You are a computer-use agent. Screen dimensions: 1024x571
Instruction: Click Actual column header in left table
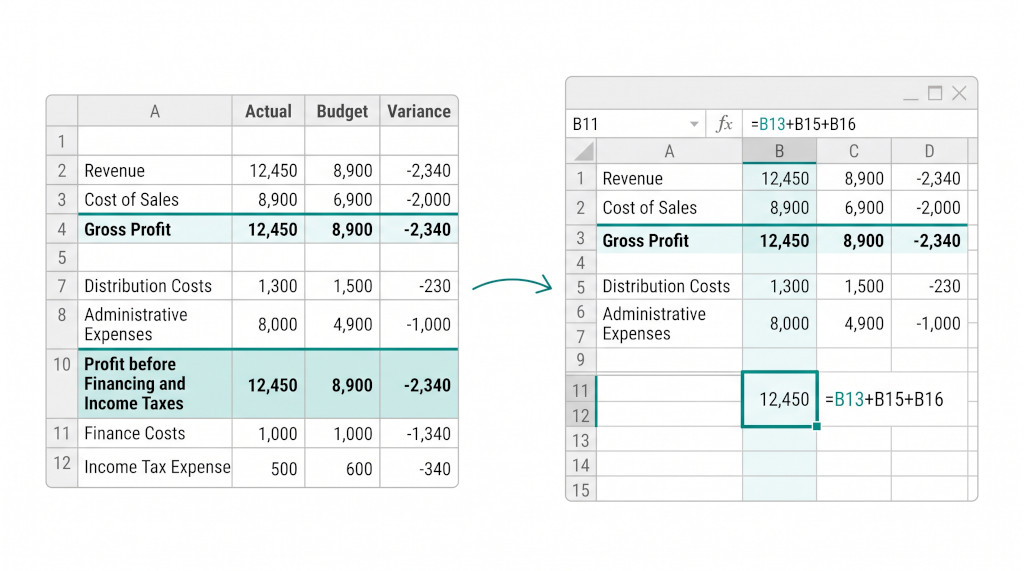click(268, 111)
